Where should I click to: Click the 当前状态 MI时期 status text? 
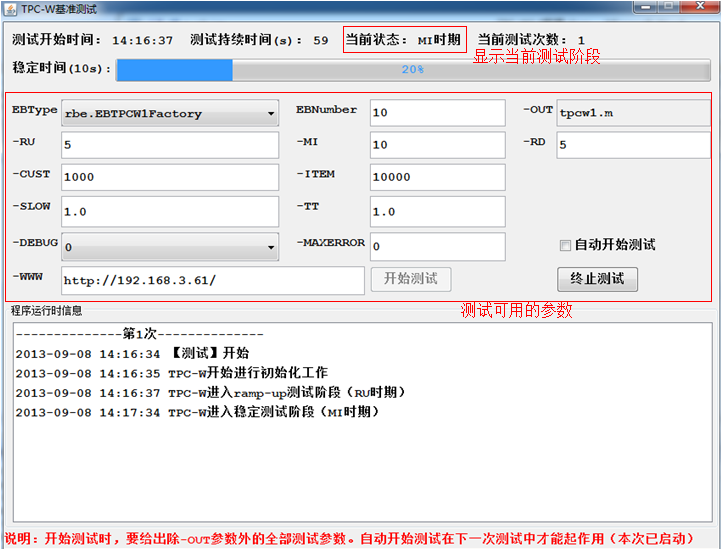click(x=403, y=40)
